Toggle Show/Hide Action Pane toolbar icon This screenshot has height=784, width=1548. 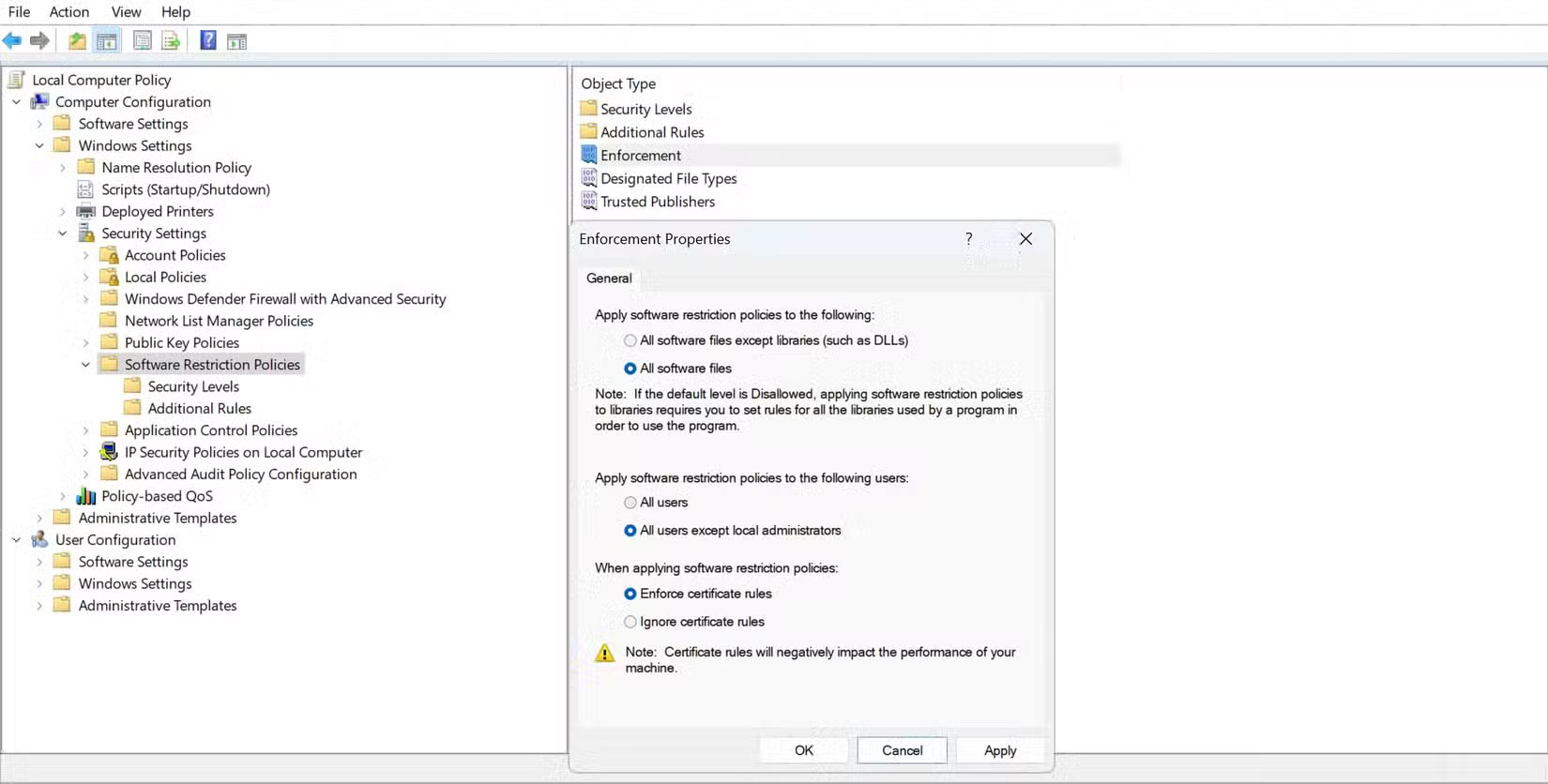[237, 41]
